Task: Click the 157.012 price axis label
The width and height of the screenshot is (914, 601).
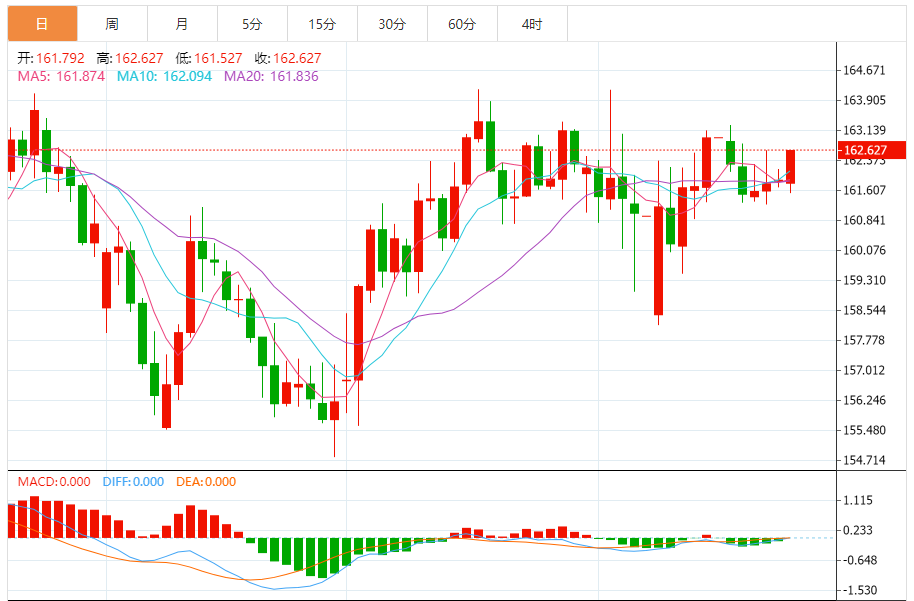Action: coord(864,370)
